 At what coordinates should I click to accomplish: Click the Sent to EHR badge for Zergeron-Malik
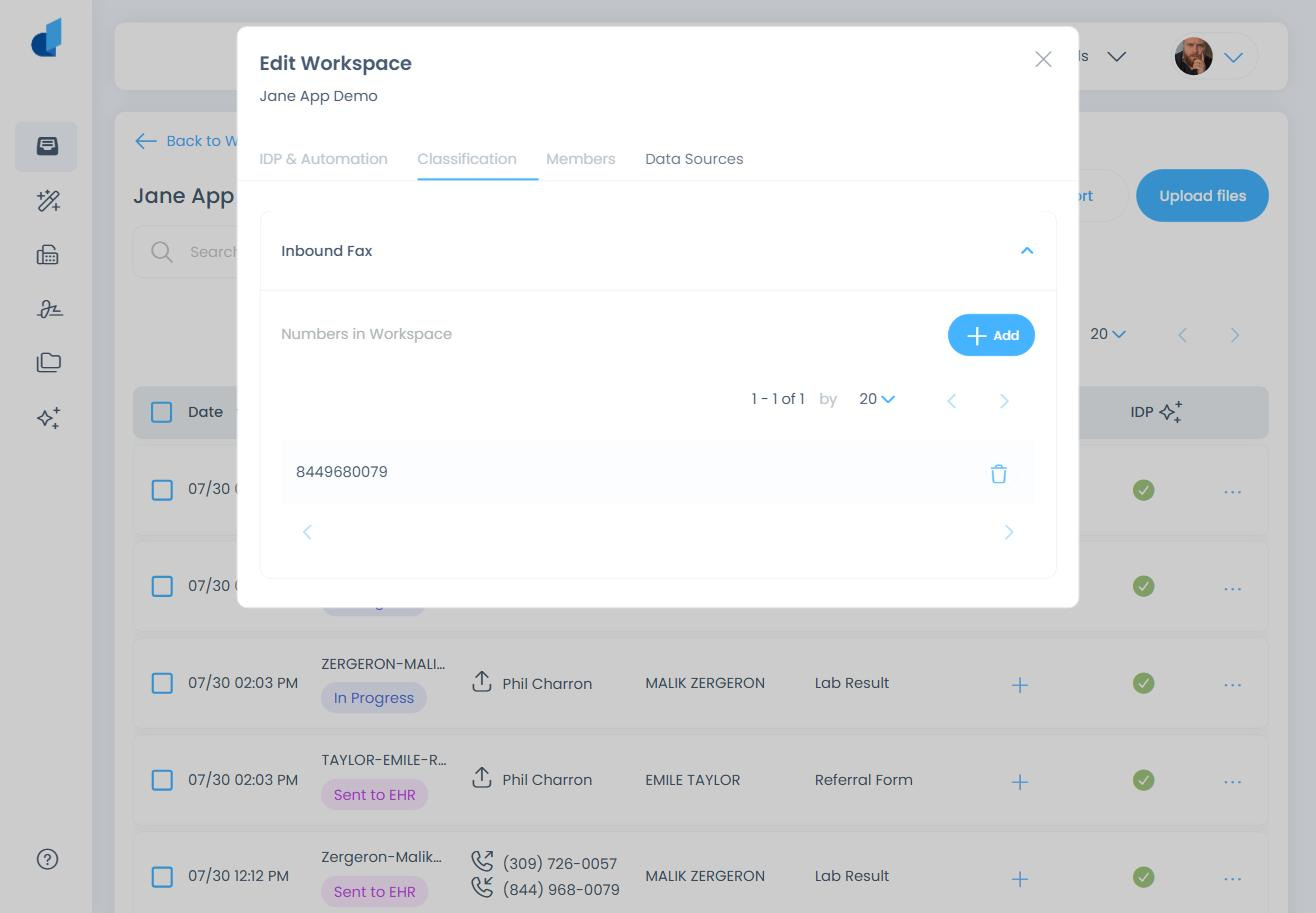click(x=374, y=892)
